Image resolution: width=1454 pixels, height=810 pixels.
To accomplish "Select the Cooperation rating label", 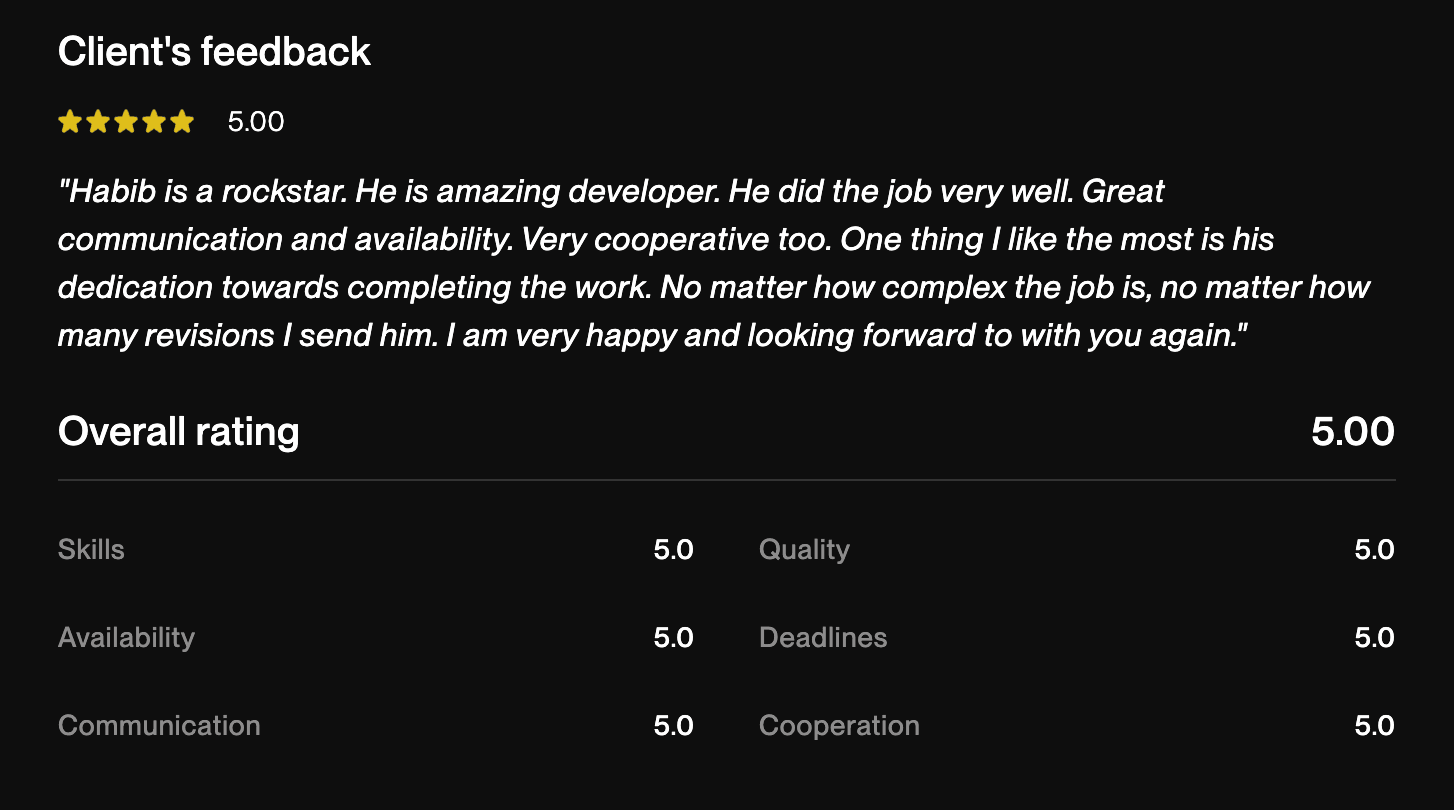I will coord(839,726).
